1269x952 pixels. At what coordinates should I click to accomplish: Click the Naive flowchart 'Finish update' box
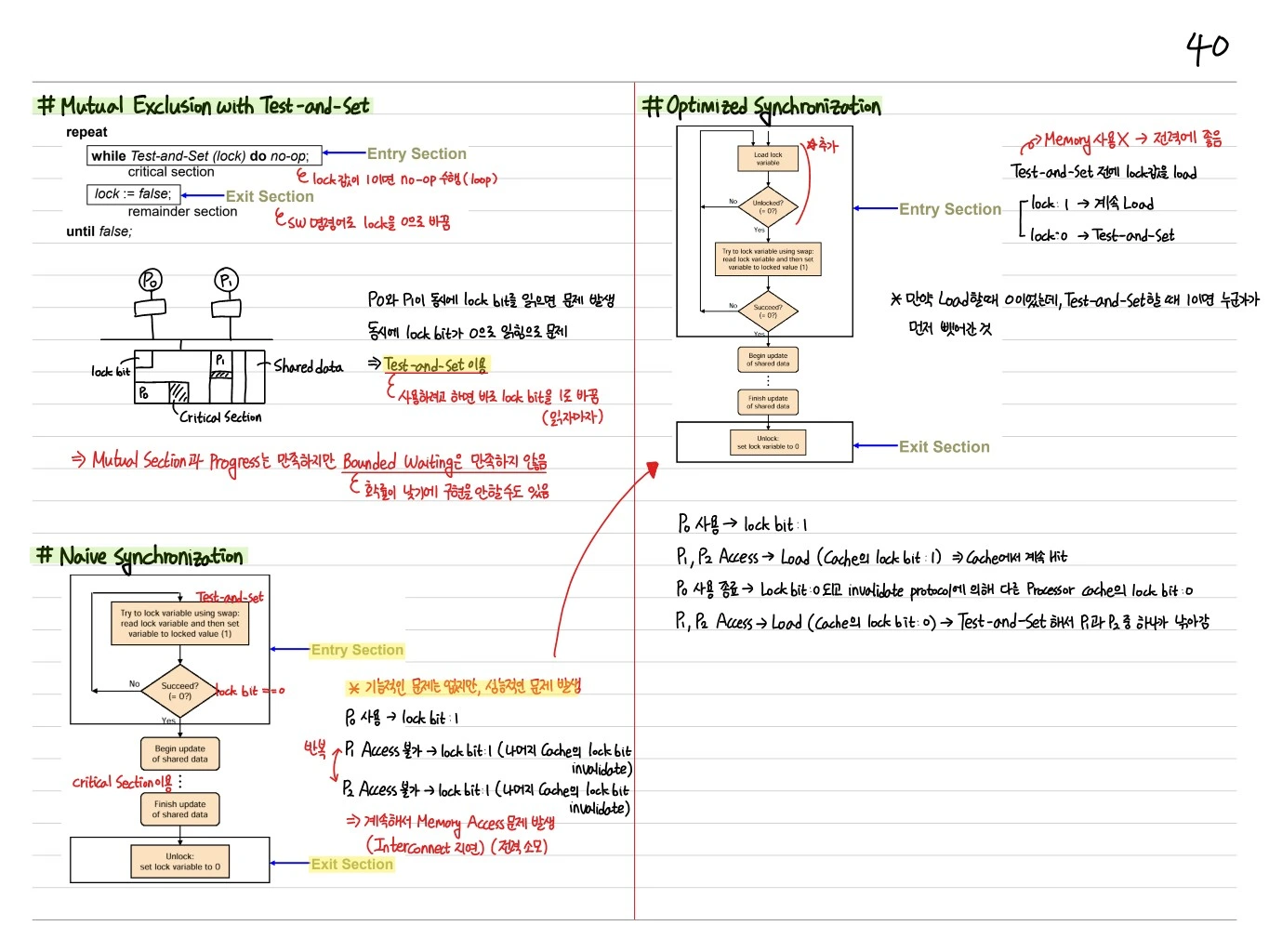pyautogui.click(x=179, y=809)
